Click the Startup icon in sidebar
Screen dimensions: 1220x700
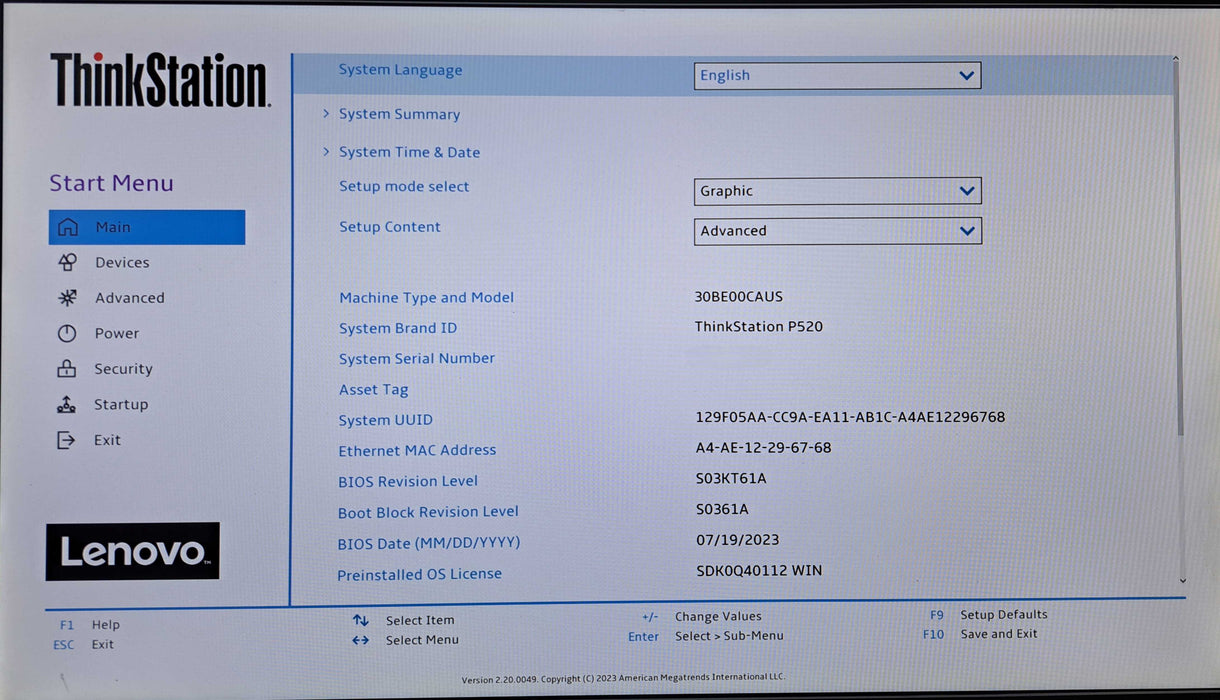[67, 404]
